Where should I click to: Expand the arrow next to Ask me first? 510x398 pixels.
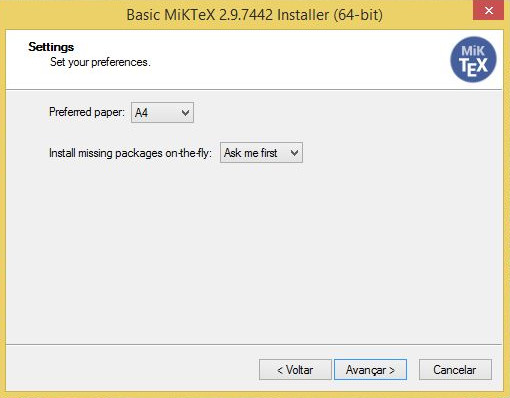[x=294, y=153]
